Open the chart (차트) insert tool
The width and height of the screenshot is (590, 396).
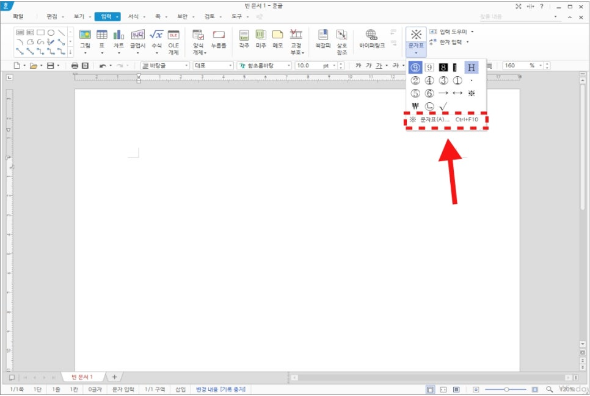(119, 40)
